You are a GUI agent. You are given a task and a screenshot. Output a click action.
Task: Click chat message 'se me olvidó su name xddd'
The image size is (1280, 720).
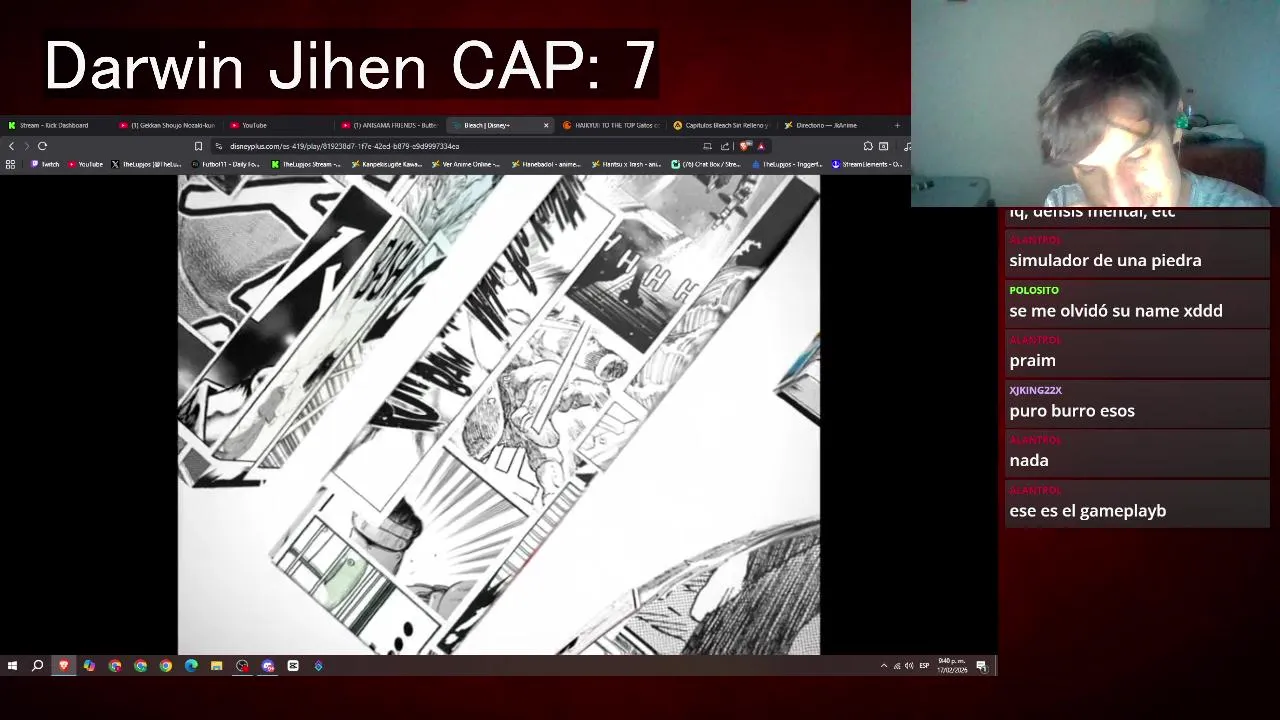coord(1116,311)
